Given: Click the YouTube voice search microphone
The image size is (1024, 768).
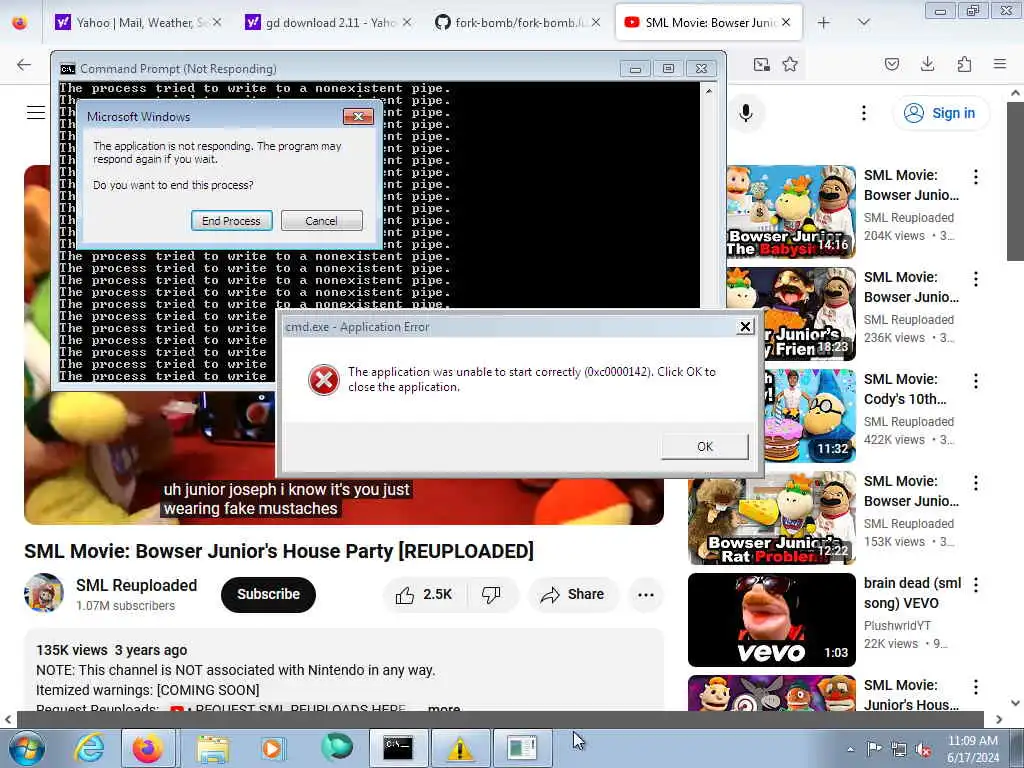Looking at the screenshot, I should pyautogui.click(x=746, y=113).
